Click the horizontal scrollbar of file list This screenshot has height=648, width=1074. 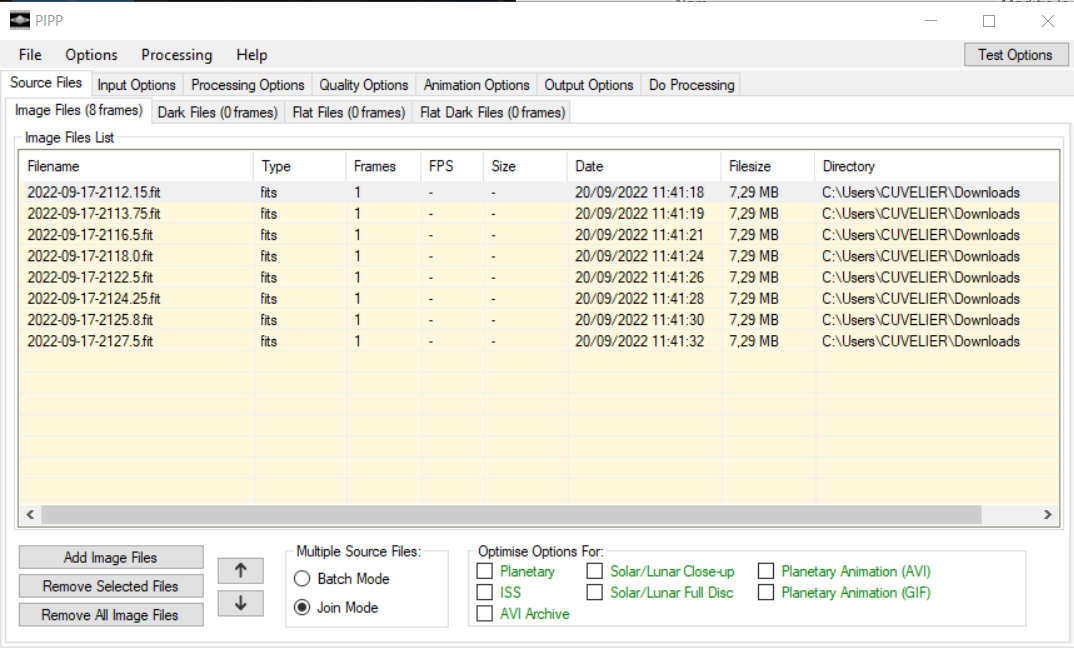[511, 514]
